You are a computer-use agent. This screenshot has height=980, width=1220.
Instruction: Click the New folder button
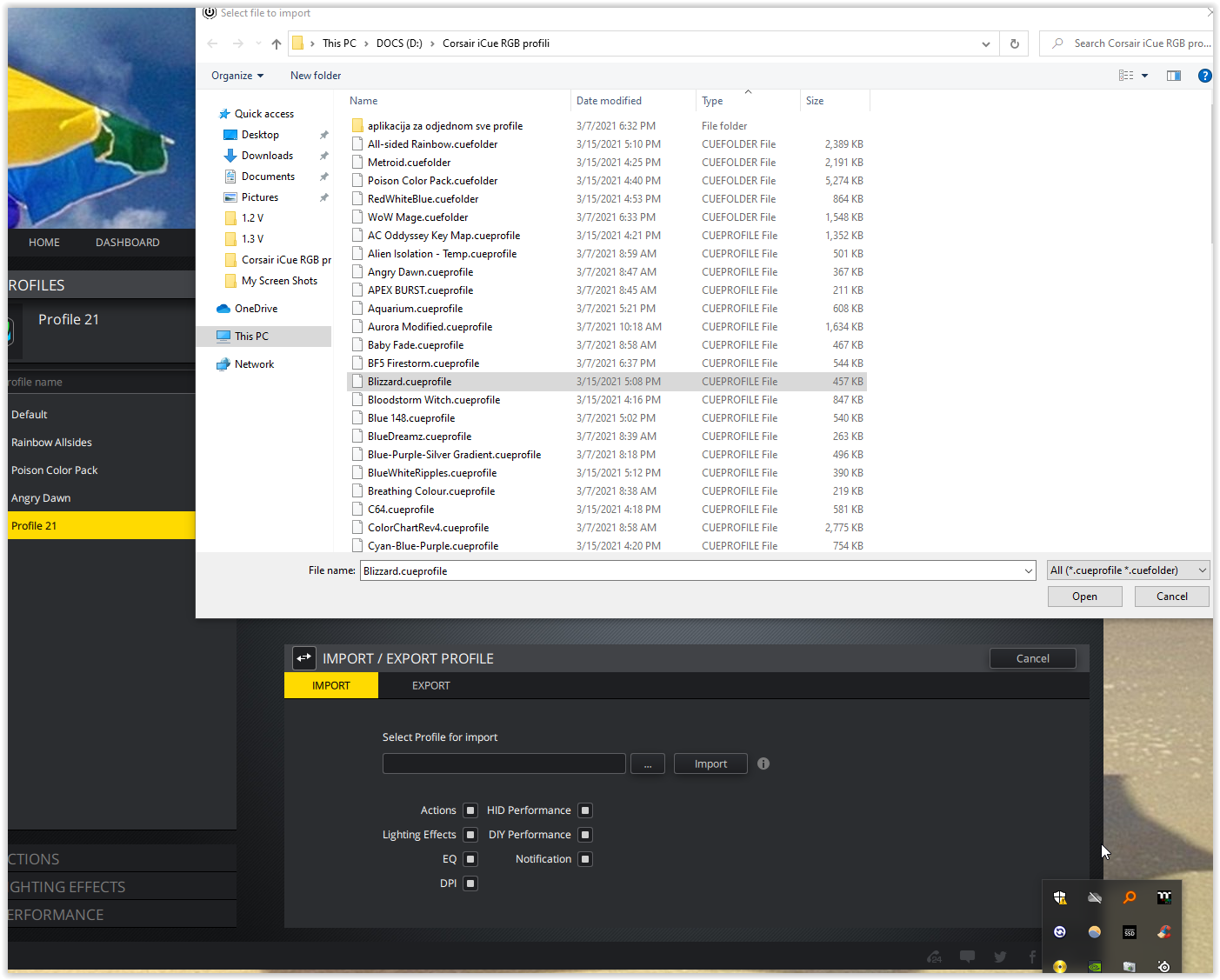tap(316, 76)
